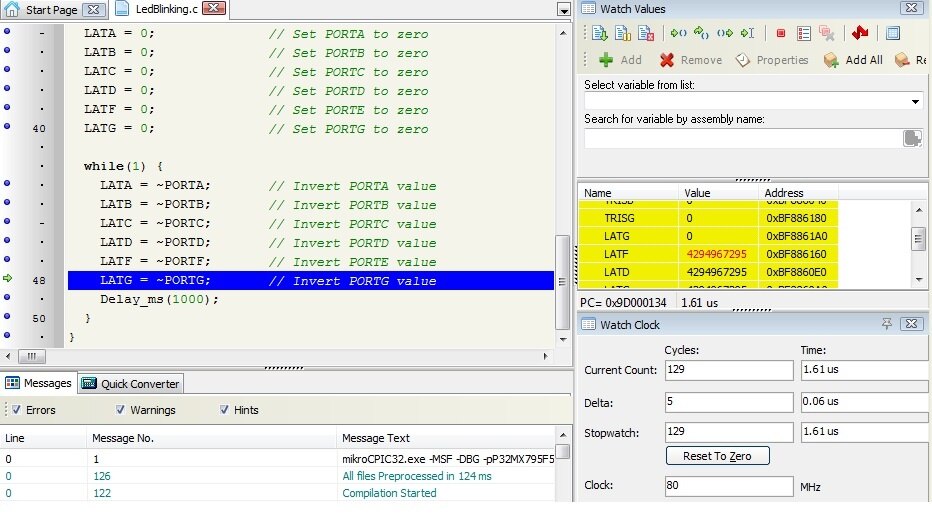Click the Add All variables button

pyautogui.click(x=853, y=60)
